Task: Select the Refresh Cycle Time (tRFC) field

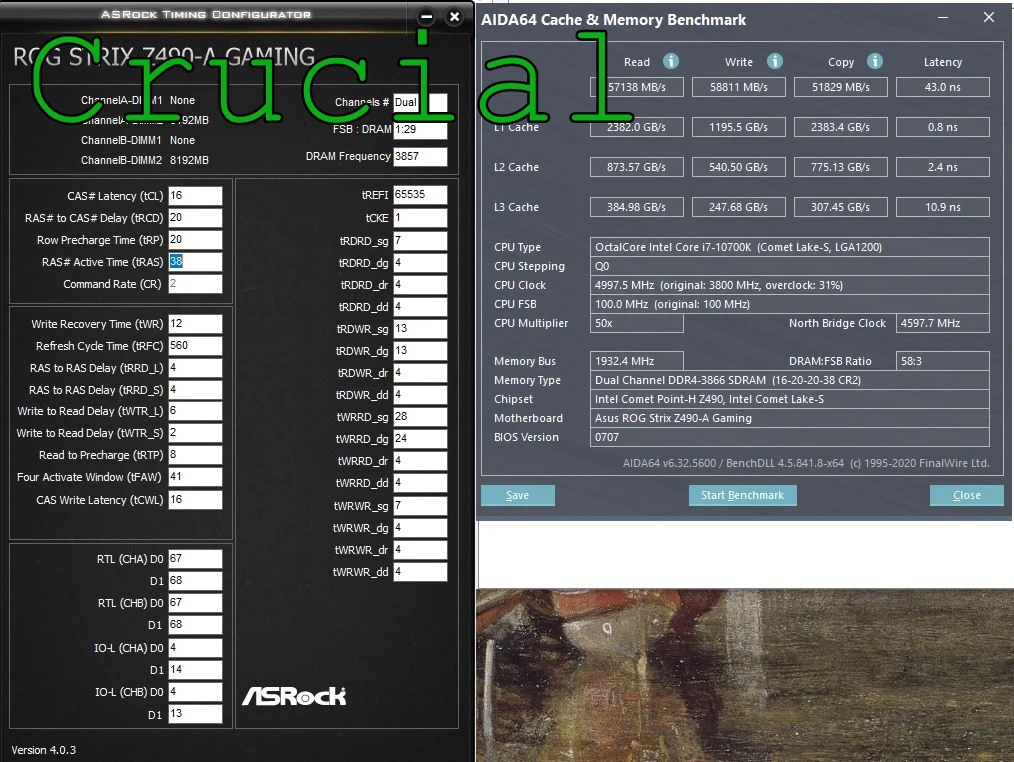Action: (195, 345)
